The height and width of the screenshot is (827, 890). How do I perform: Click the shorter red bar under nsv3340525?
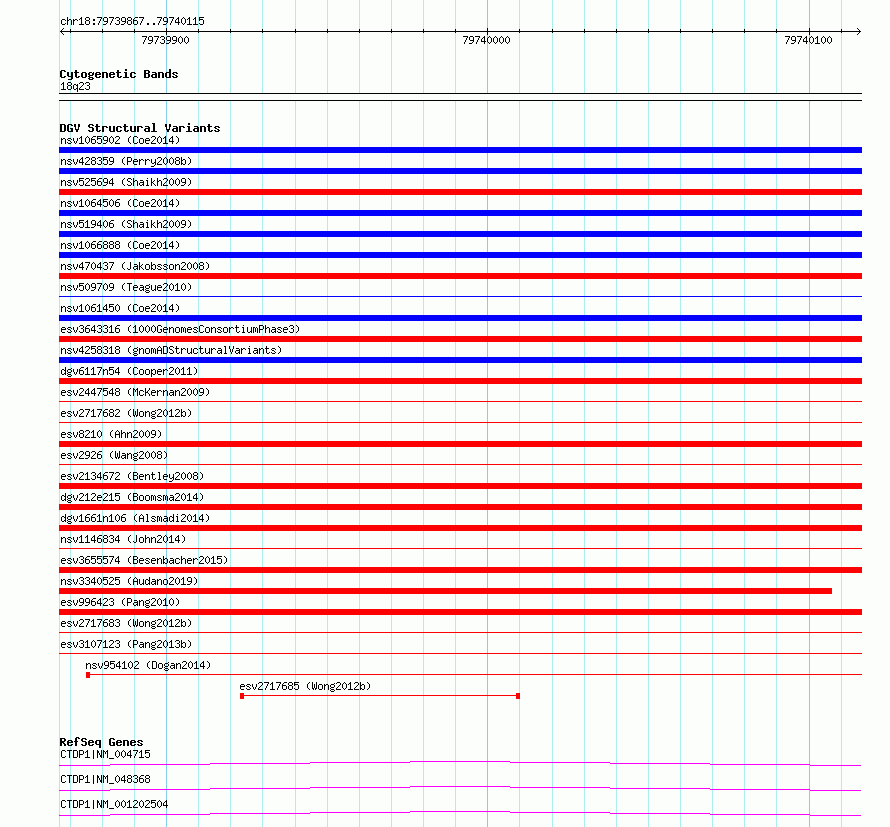(446, 591)
